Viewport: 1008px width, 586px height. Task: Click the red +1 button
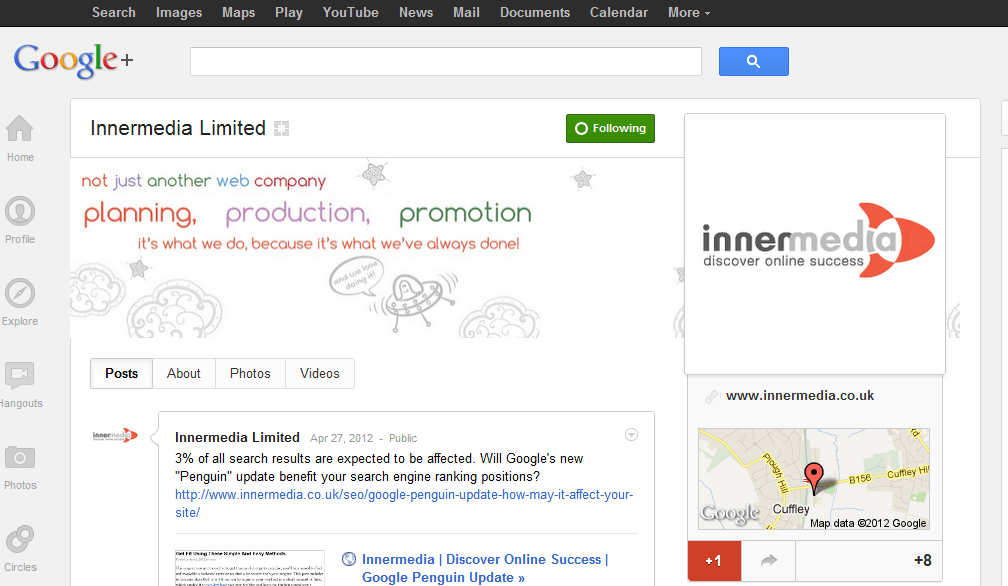pos(714,560)
